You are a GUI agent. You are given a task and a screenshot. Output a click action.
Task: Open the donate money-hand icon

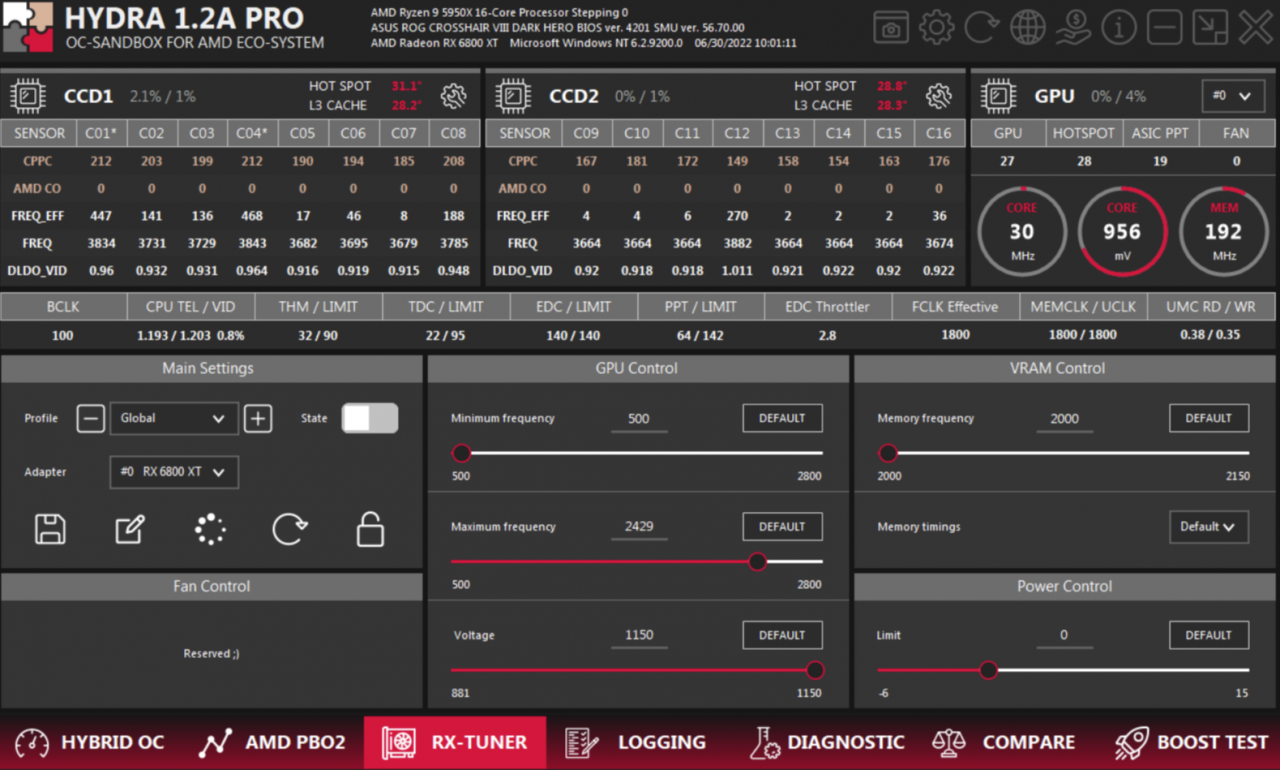pos(1073,28)
